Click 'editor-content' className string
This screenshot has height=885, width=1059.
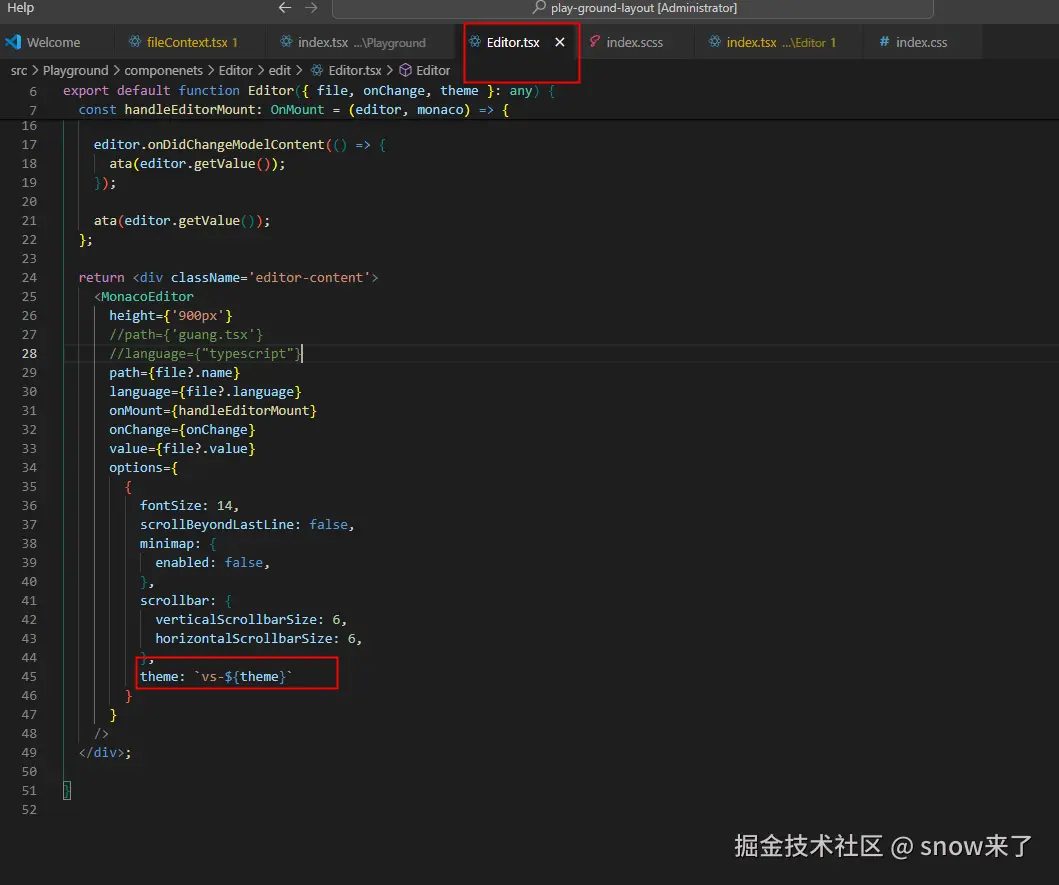click(309, 278)
